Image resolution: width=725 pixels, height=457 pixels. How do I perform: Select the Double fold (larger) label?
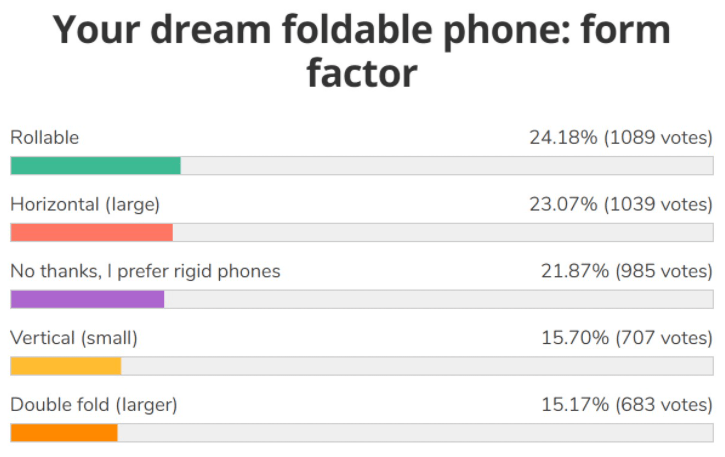click(93, 405)
